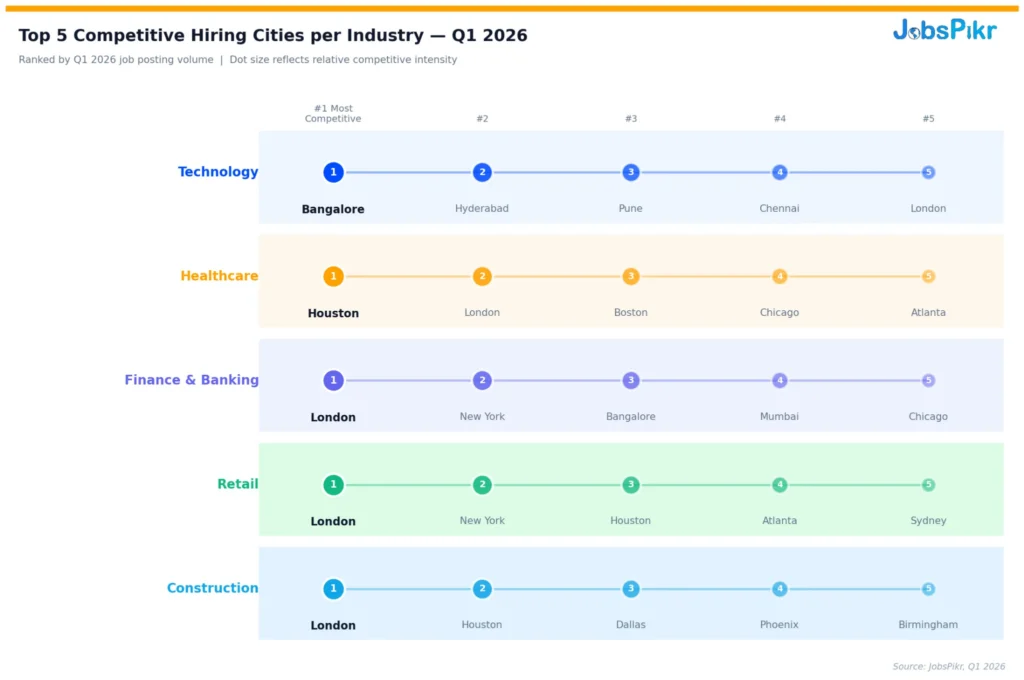This screenshot has height=680, width=1024.
Task: Click Atlanta label in Retail row
Action: (x=779, y=521)
